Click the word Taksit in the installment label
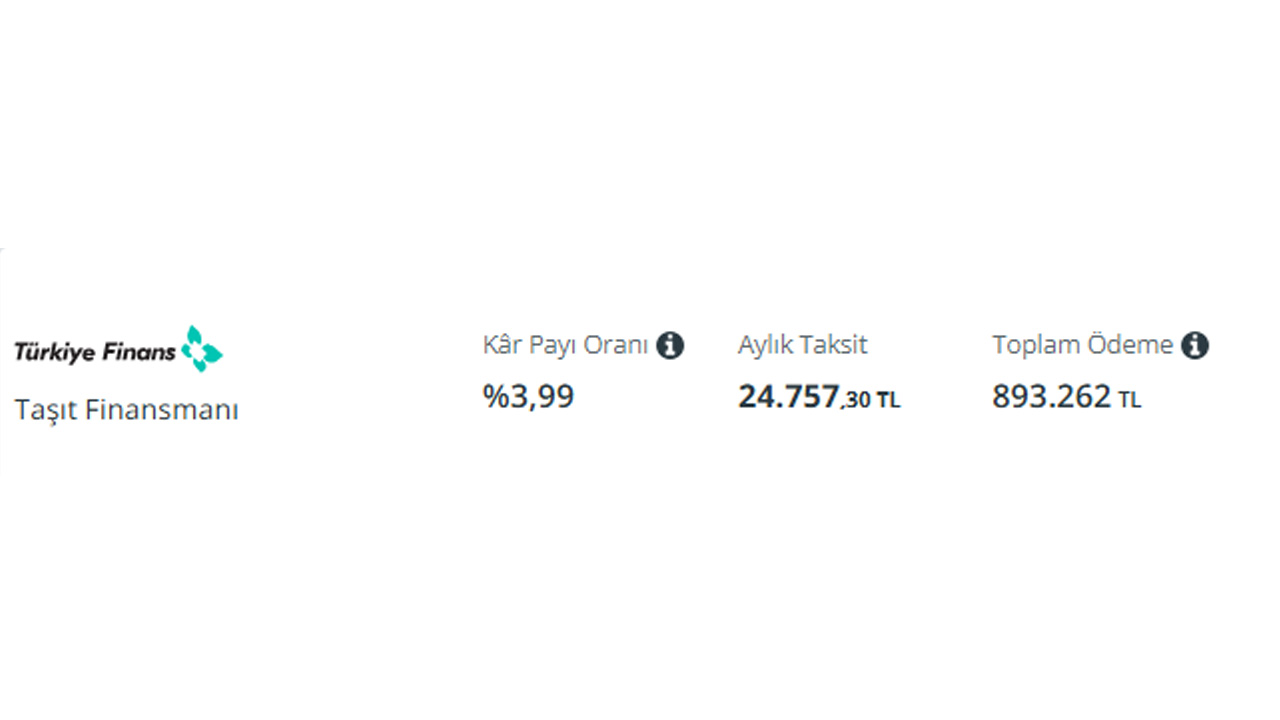 click(x=832, y=346)
